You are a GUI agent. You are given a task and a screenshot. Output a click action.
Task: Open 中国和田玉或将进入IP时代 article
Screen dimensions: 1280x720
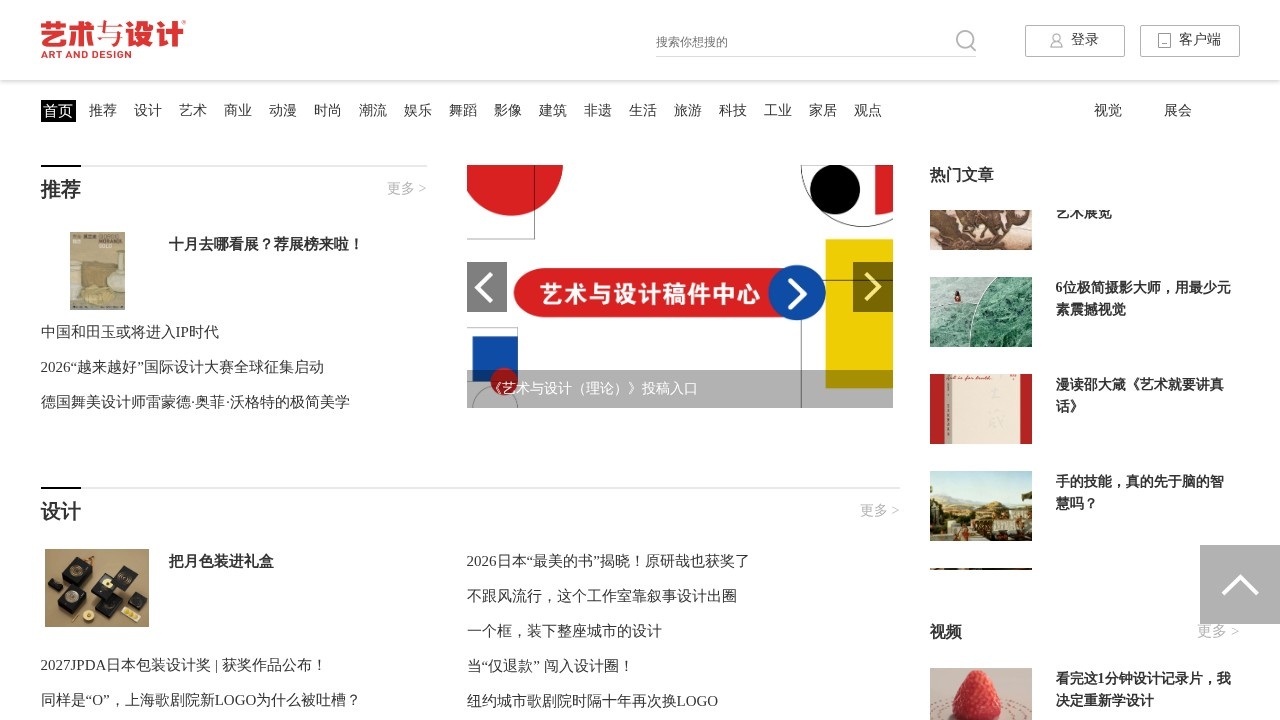[x=130, y=332]
